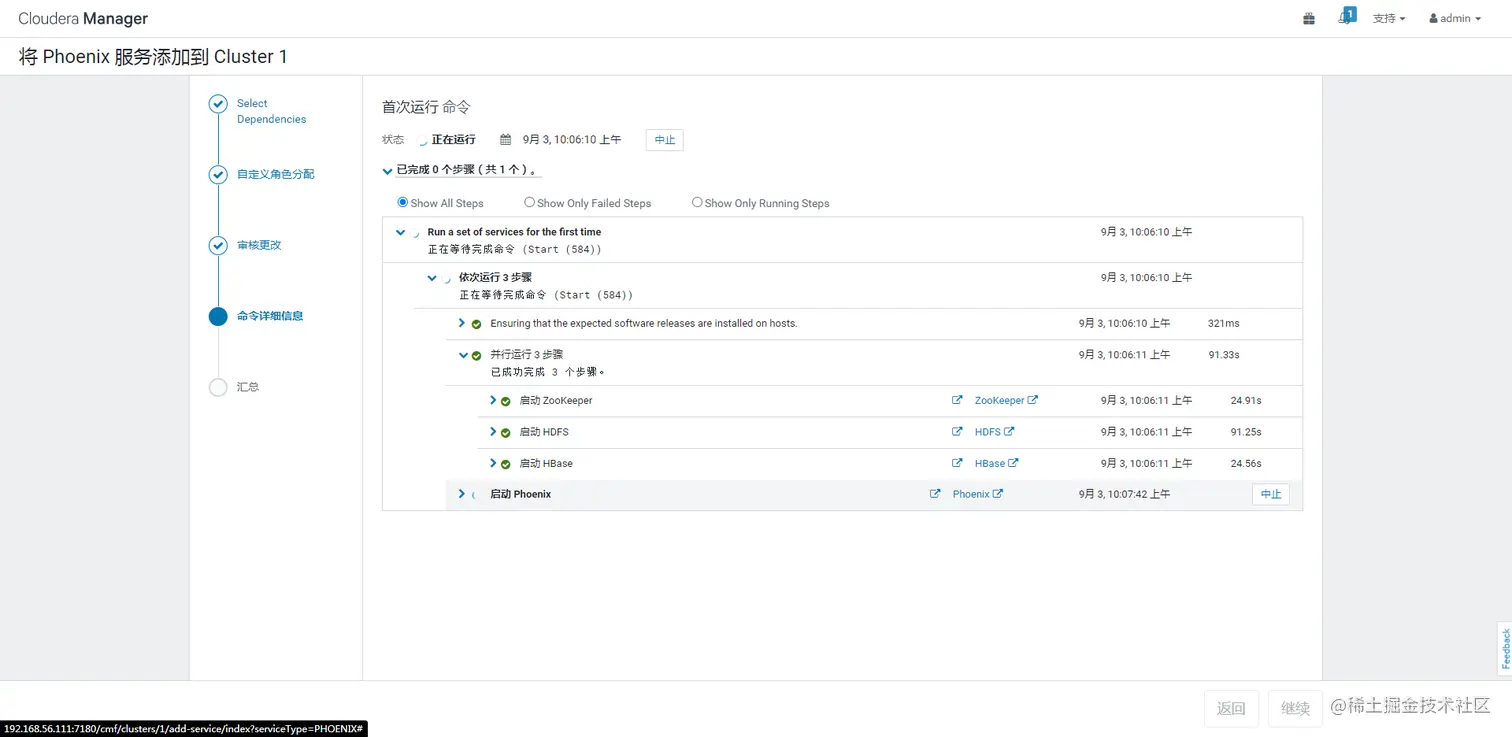Expand the 启动 HDFS step
The image size is (1512, 737).
click(493, 432)
